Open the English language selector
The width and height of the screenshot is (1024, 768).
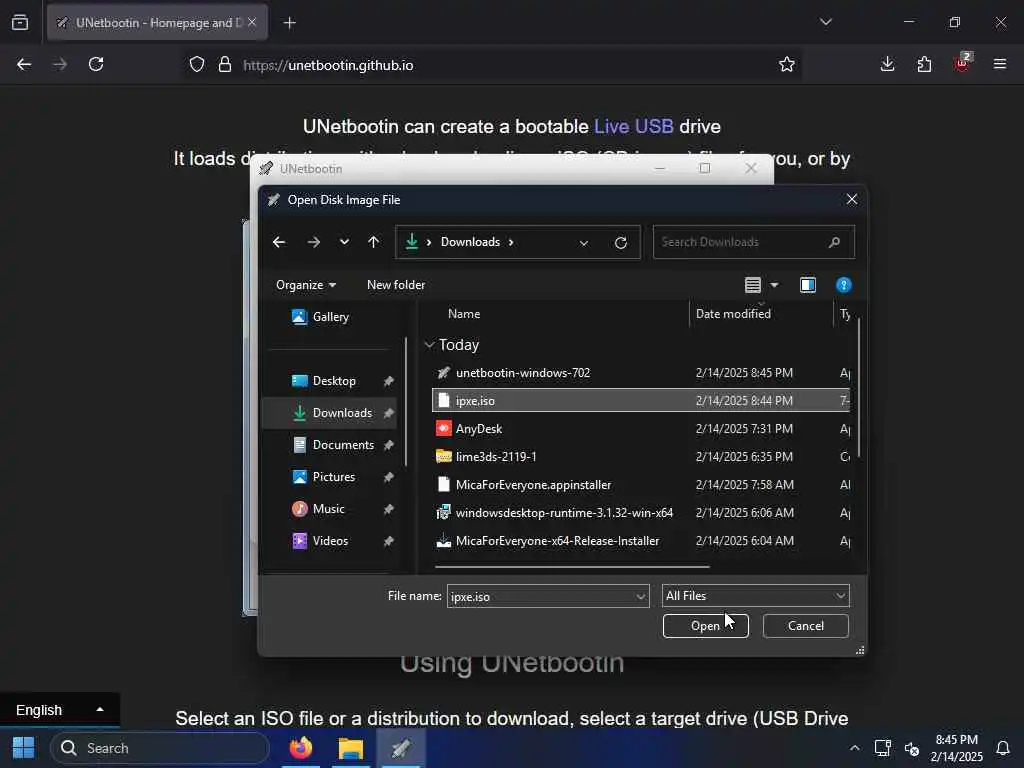point(59,710)
